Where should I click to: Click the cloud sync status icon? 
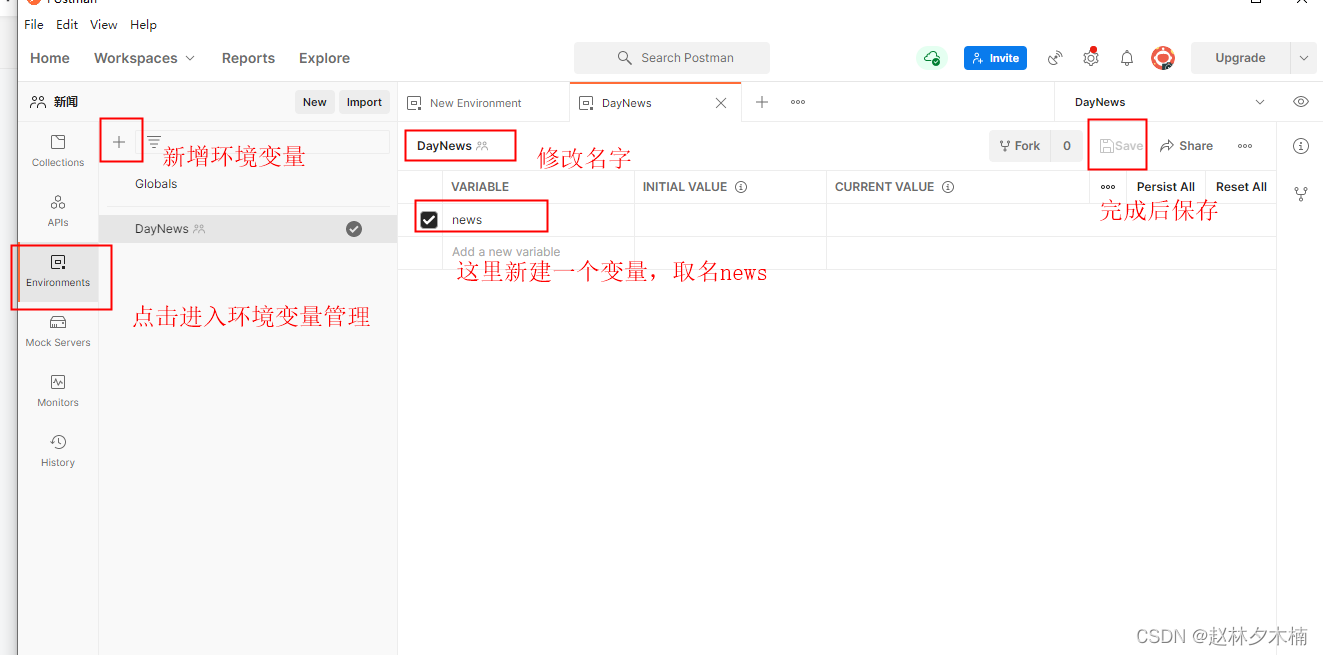click(932, 58)
